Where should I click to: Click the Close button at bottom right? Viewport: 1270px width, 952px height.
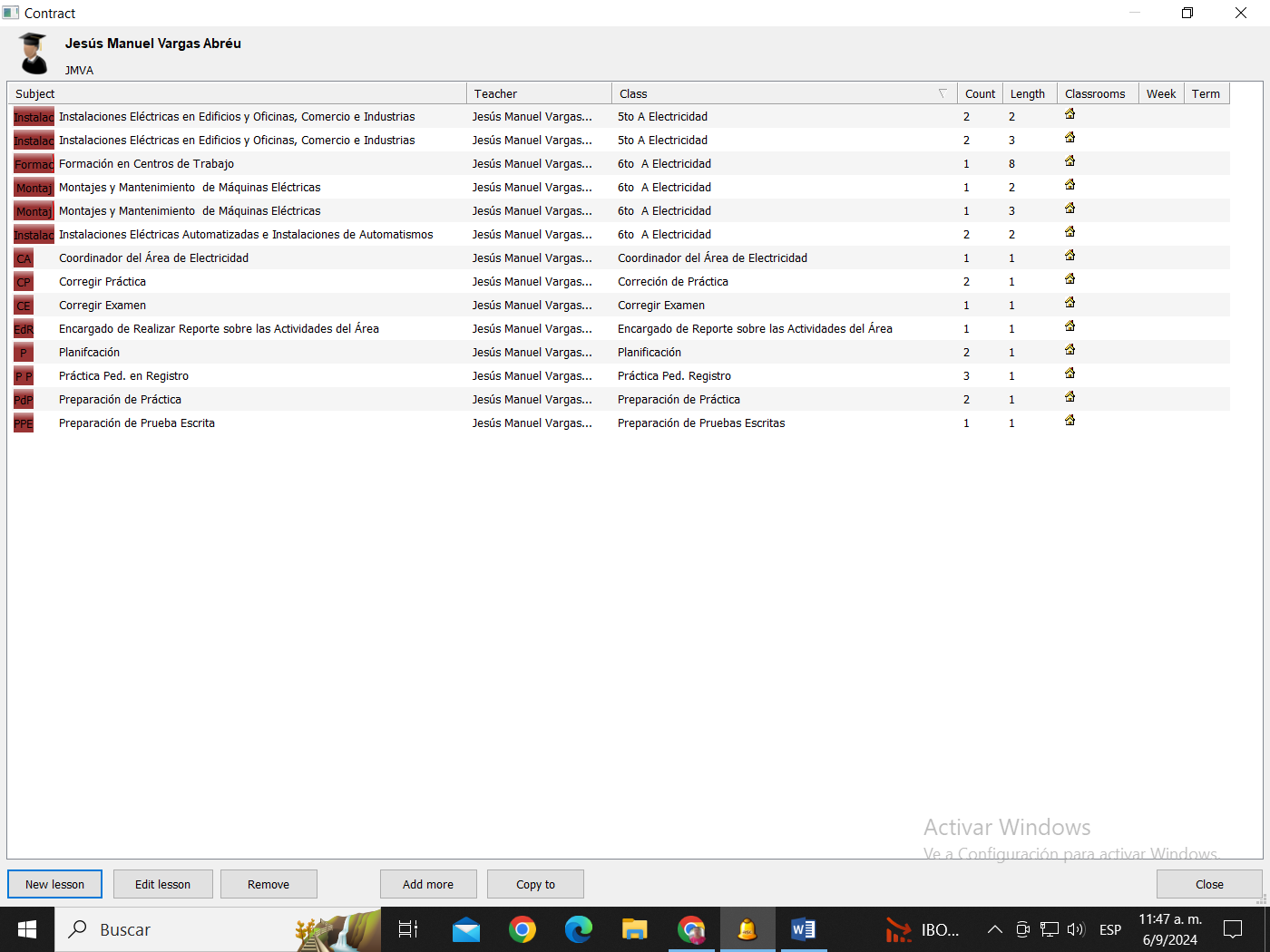tap(1209, 884)
